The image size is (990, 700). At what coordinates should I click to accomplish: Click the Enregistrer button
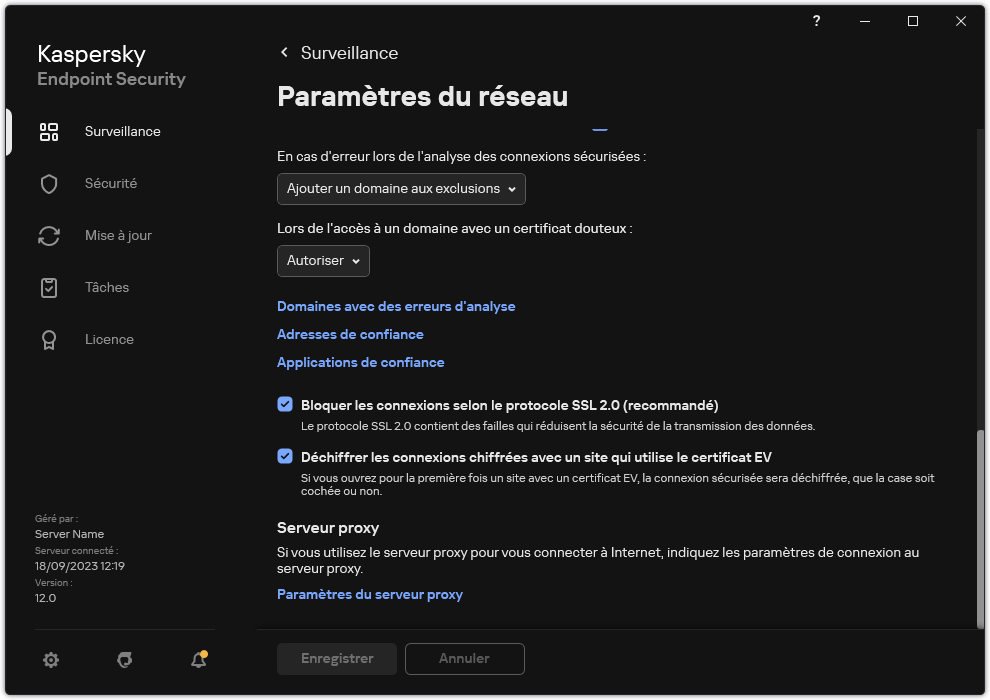coord(336,659)
